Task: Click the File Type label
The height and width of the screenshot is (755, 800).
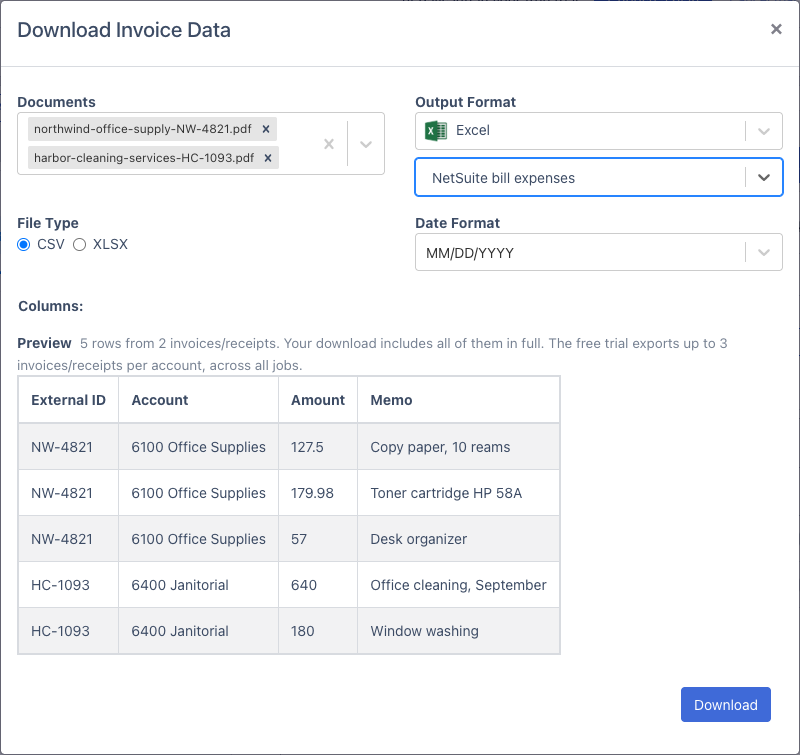Action: point(48,223)
